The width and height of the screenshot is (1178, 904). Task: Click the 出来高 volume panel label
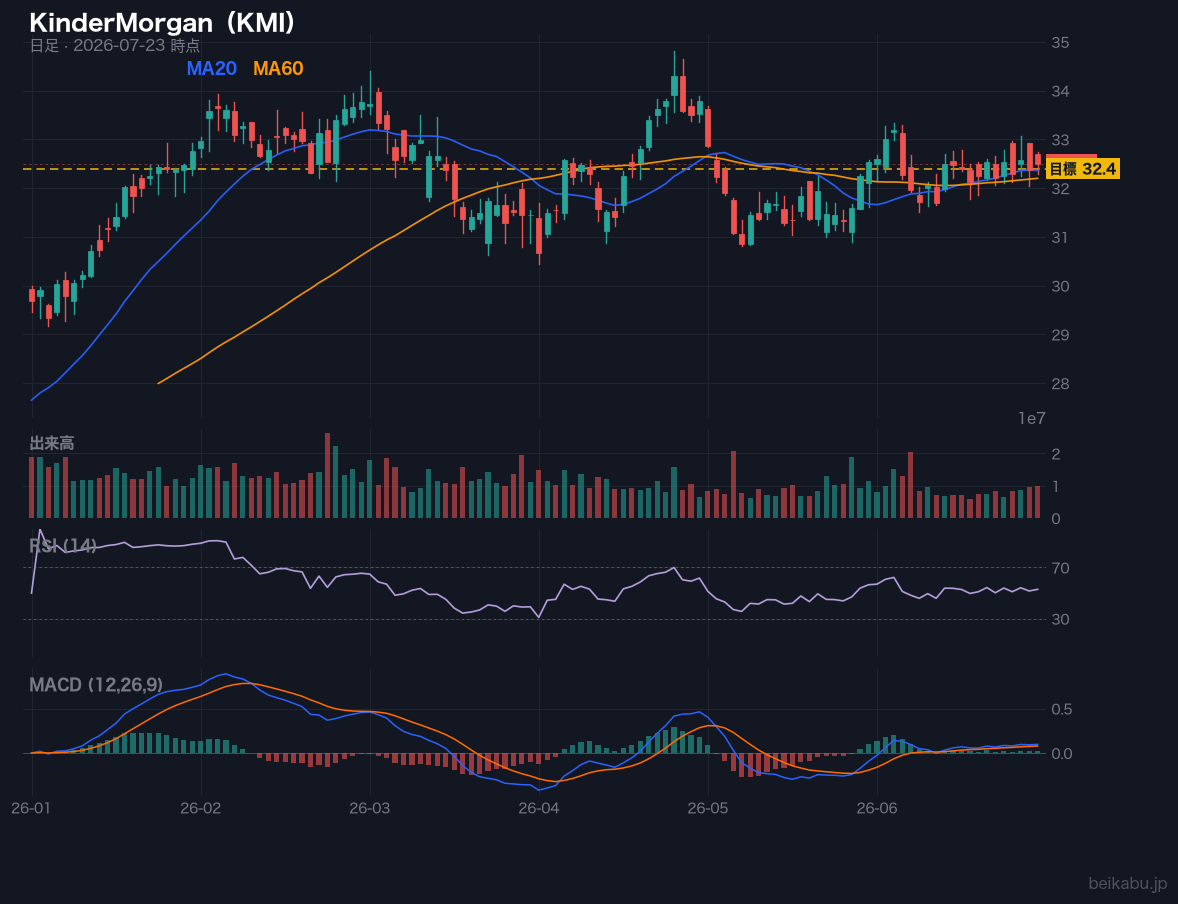pos(52,443)
